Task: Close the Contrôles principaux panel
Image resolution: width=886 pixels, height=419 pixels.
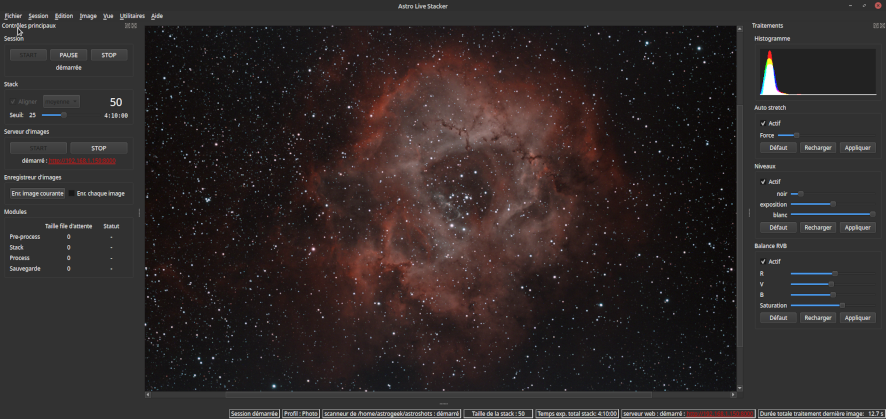Action: click(133, 26)
